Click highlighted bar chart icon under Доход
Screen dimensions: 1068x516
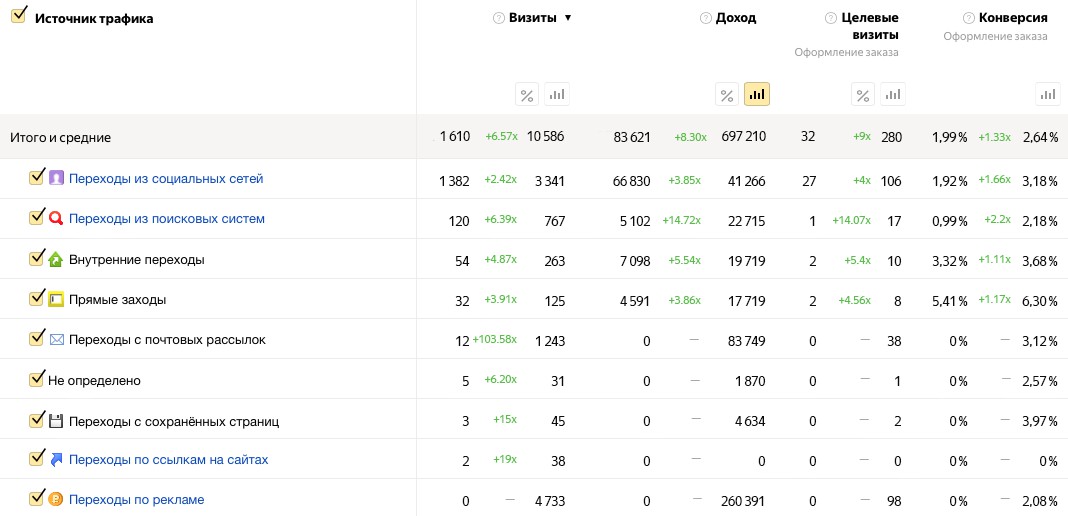point(757,95)
